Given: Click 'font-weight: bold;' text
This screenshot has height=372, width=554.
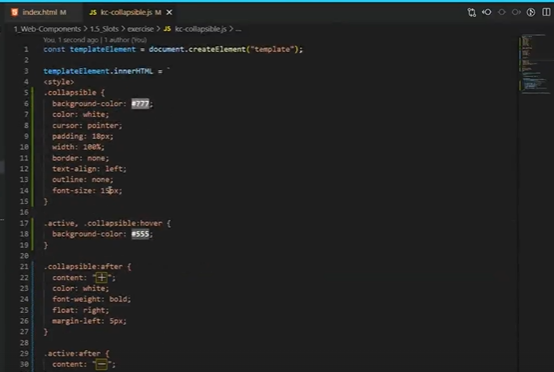Looking at the screenshot, I should coord(92,299).
